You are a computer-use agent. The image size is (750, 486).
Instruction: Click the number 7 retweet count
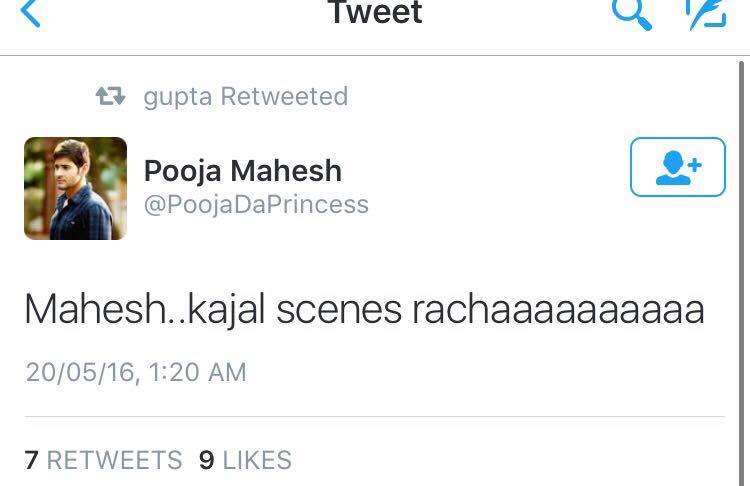click(31, 460)
